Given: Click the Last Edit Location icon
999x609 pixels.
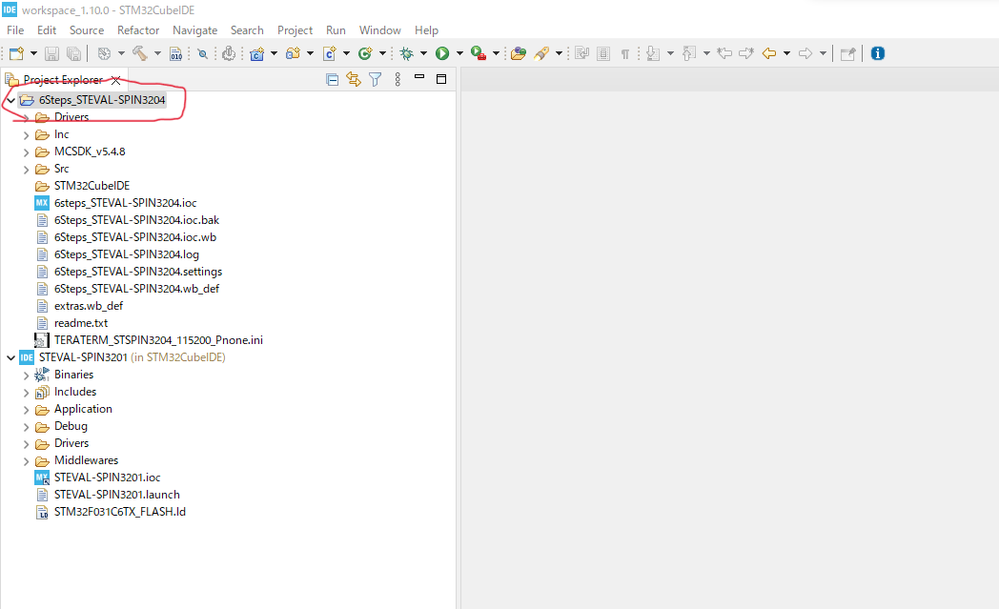Looking at the screenshot, I should (724, 54).
